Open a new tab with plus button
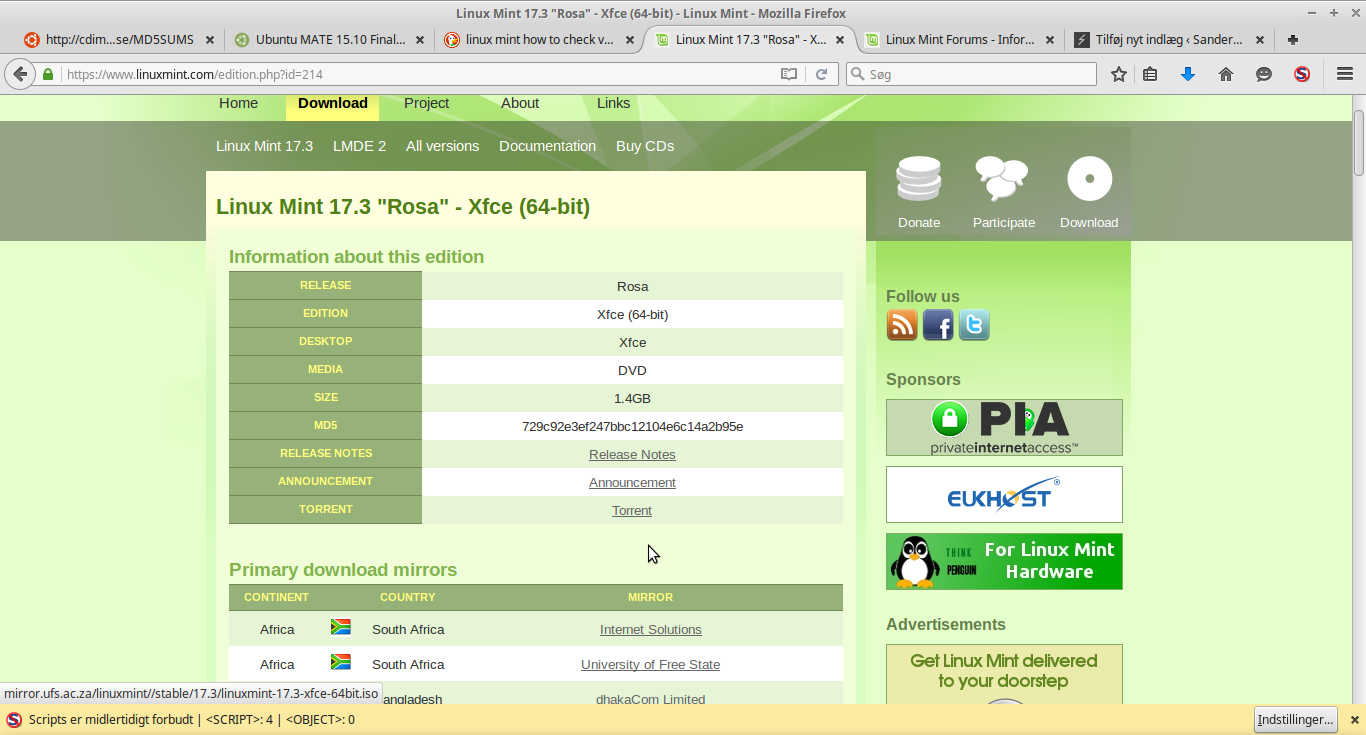Viewport: 1366px width, 735px height. pos(1293,40)
